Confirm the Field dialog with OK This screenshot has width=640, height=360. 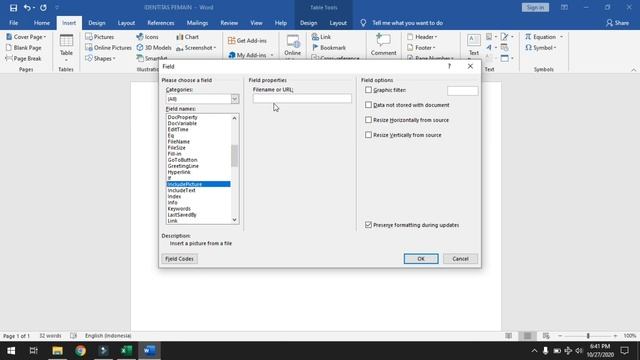pos(421,259)
